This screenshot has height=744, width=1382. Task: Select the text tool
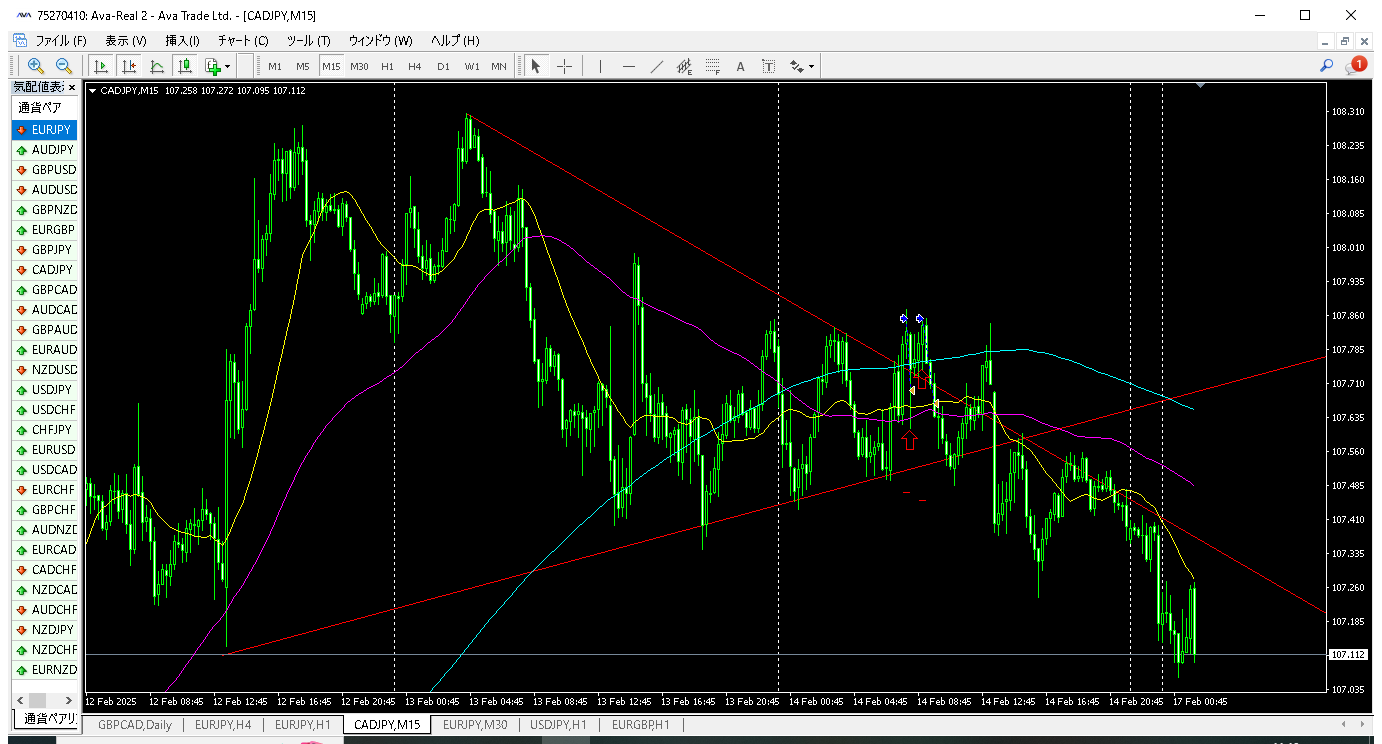point(741,66)
